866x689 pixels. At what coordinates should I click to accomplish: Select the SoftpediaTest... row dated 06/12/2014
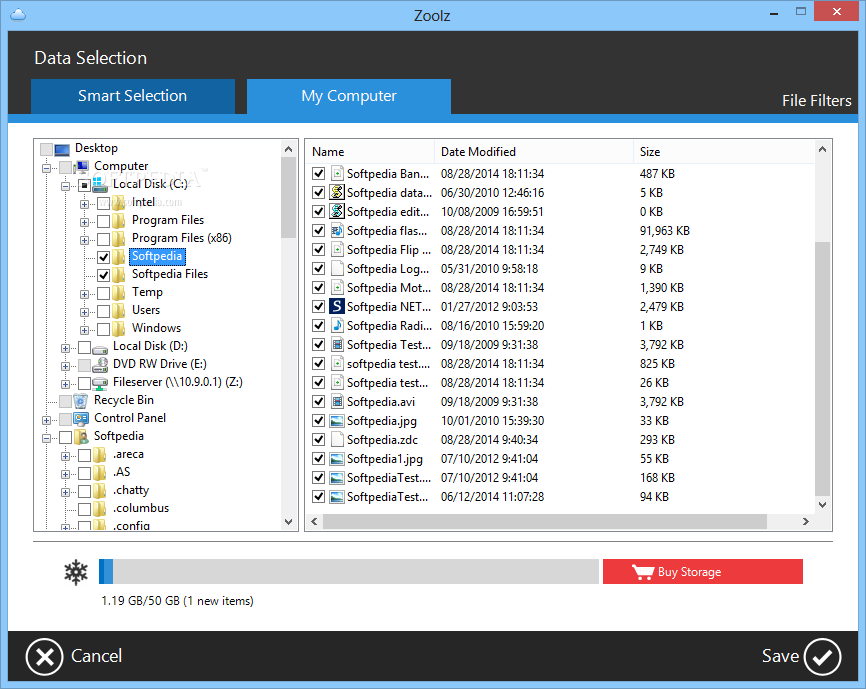(559, 497)
